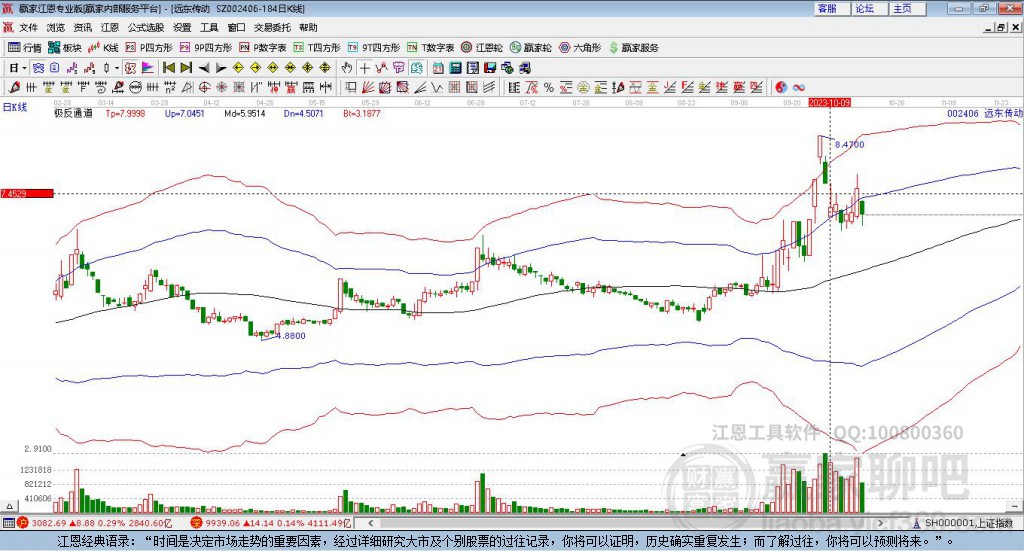Open the 设置 menu
1024x551 pixels.
tap(182, 27)
